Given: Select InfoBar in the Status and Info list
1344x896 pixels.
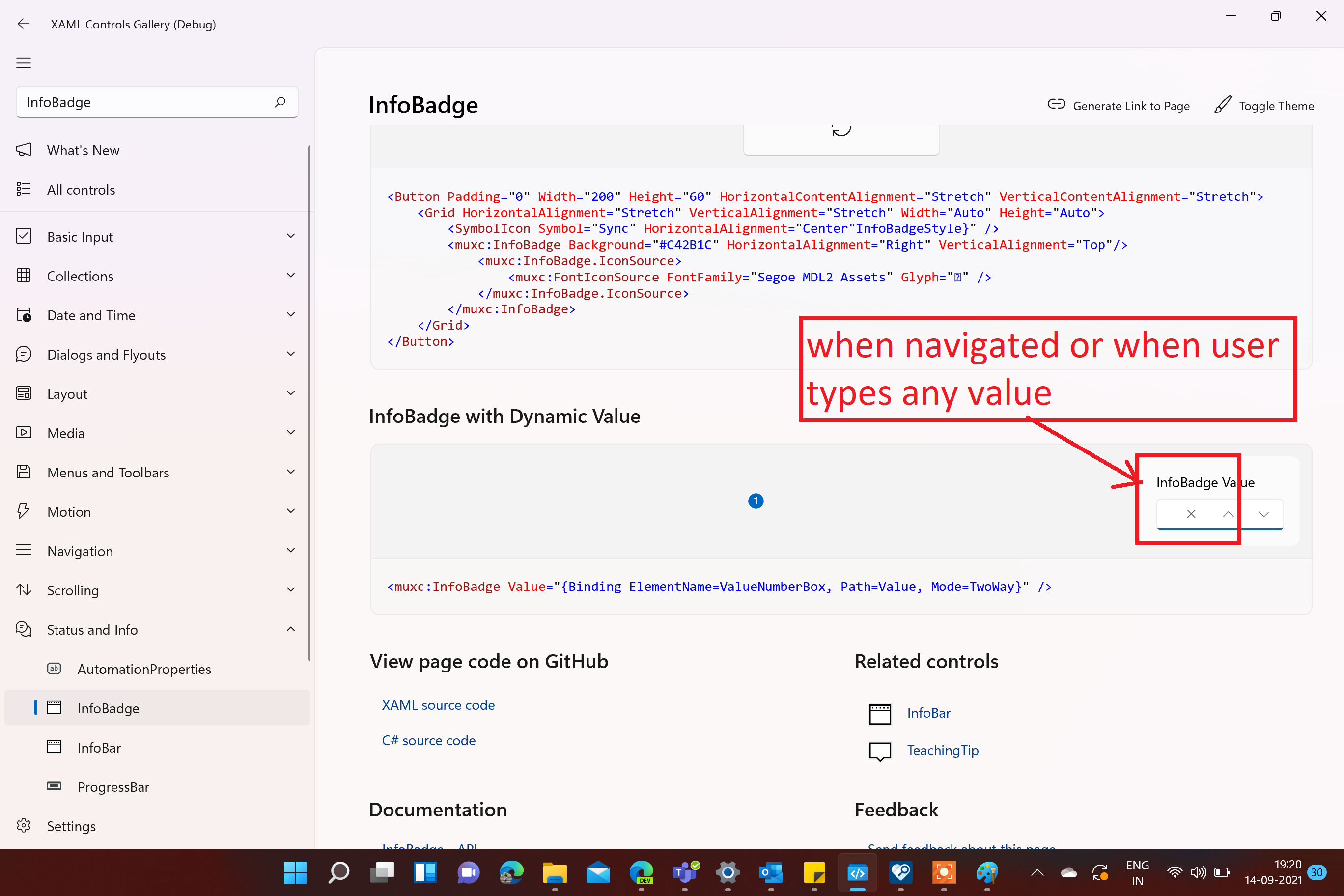Looking at the screenshot, I should coord(99,747).
